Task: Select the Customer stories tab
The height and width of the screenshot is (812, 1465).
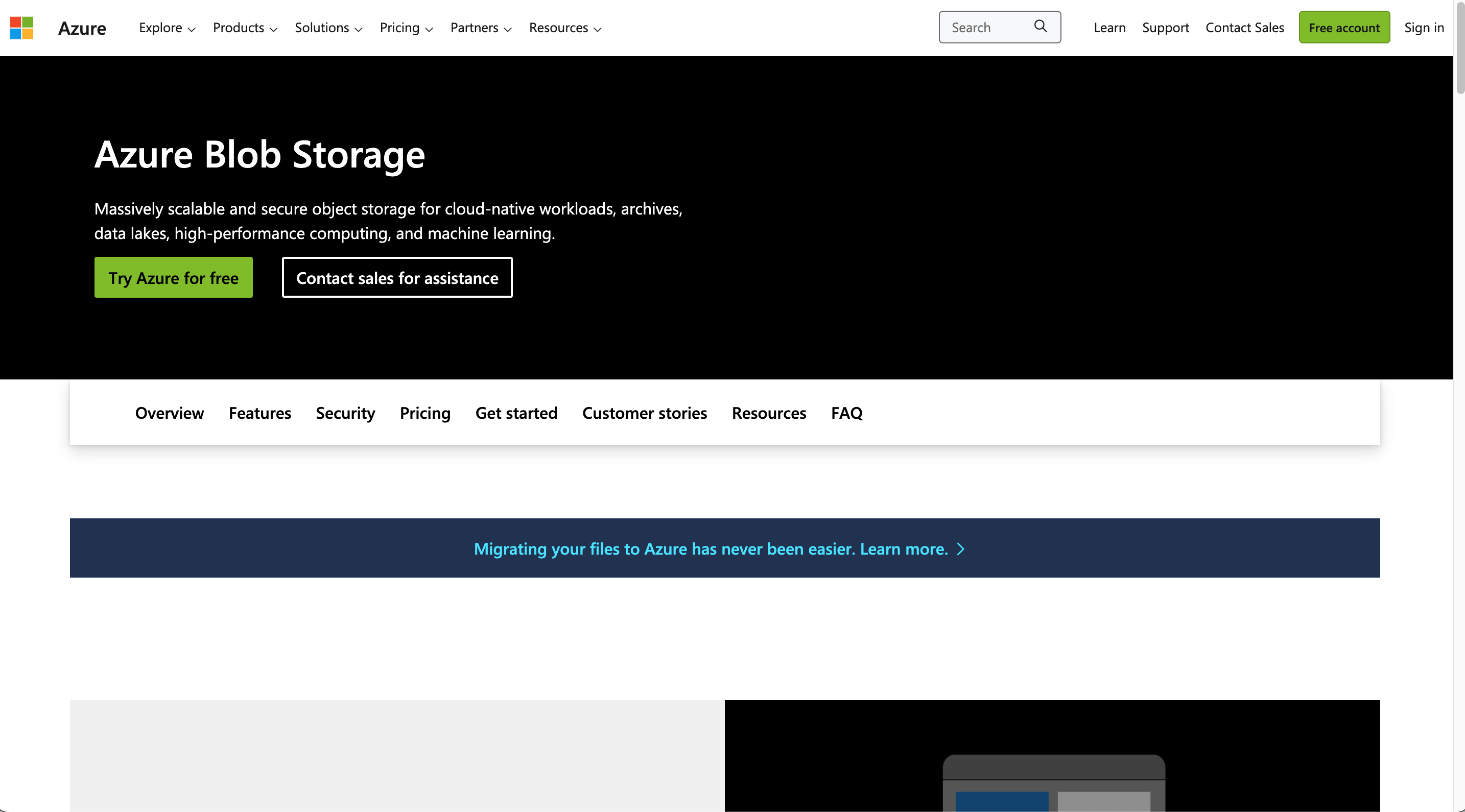Action: pyautogui.click(x=644, y=413)
